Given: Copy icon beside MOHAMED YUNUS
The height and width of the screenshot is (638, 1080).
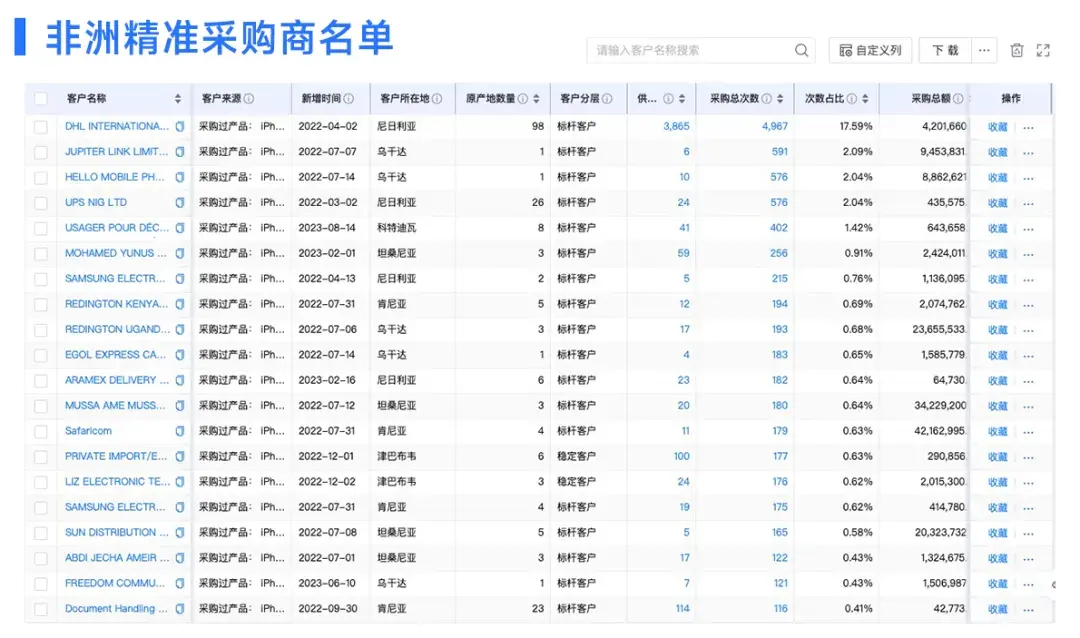Looking at the screenshot, I should 180,254.
